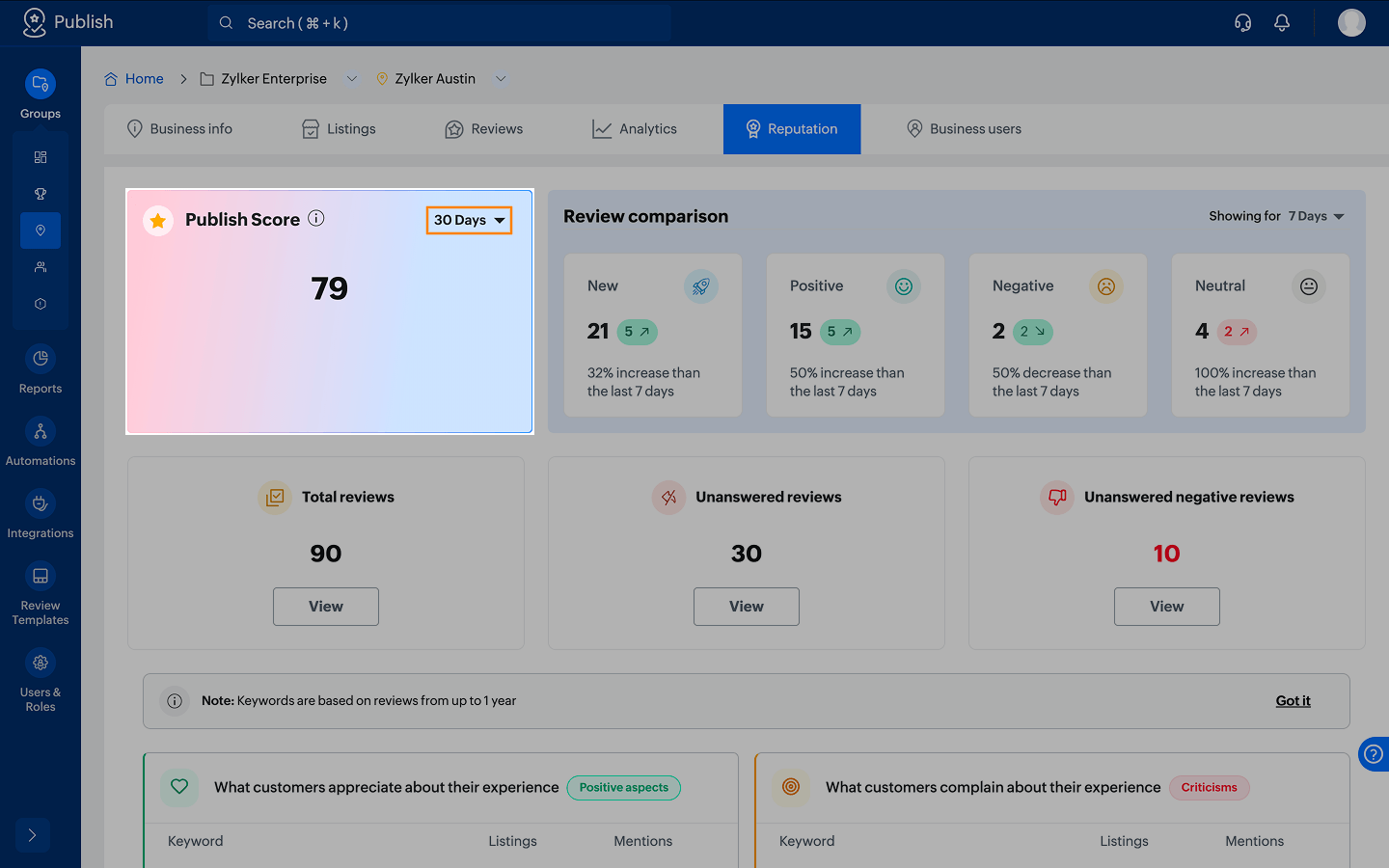The image size is (1389, 868).
Task: Switch to the Analytics tab
Action: coord(635,129)
